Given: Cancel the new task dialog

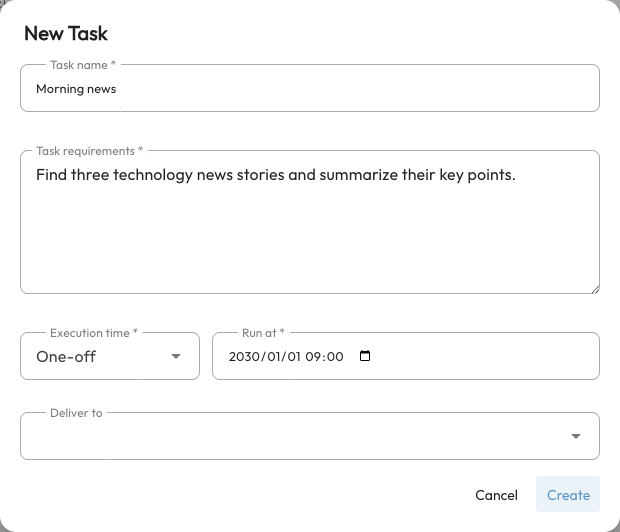Looking at the screenshot, I should tap(496, 495).
